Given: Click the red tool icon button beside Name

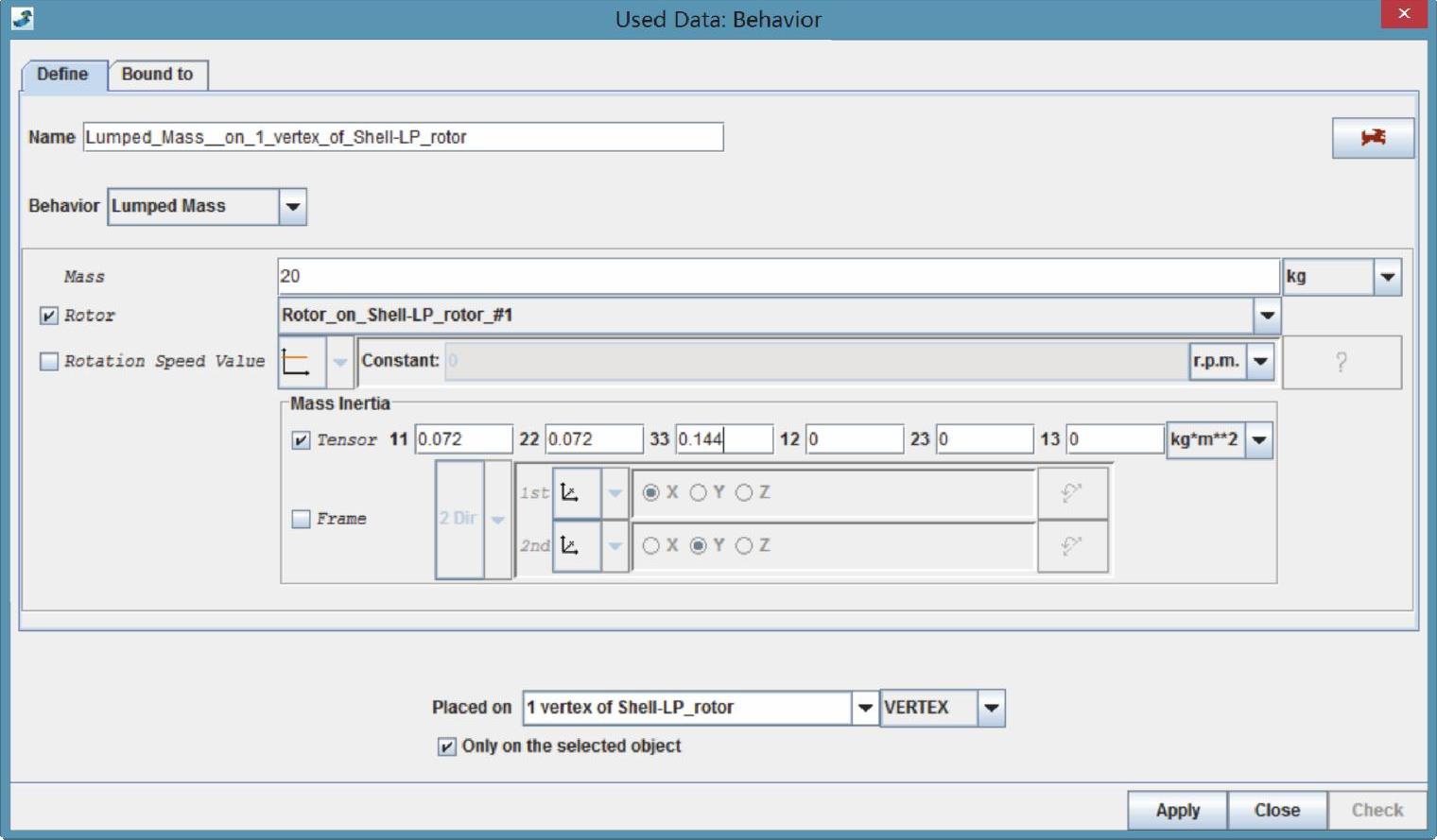Looking at the screenshot, I should 1373,138.
